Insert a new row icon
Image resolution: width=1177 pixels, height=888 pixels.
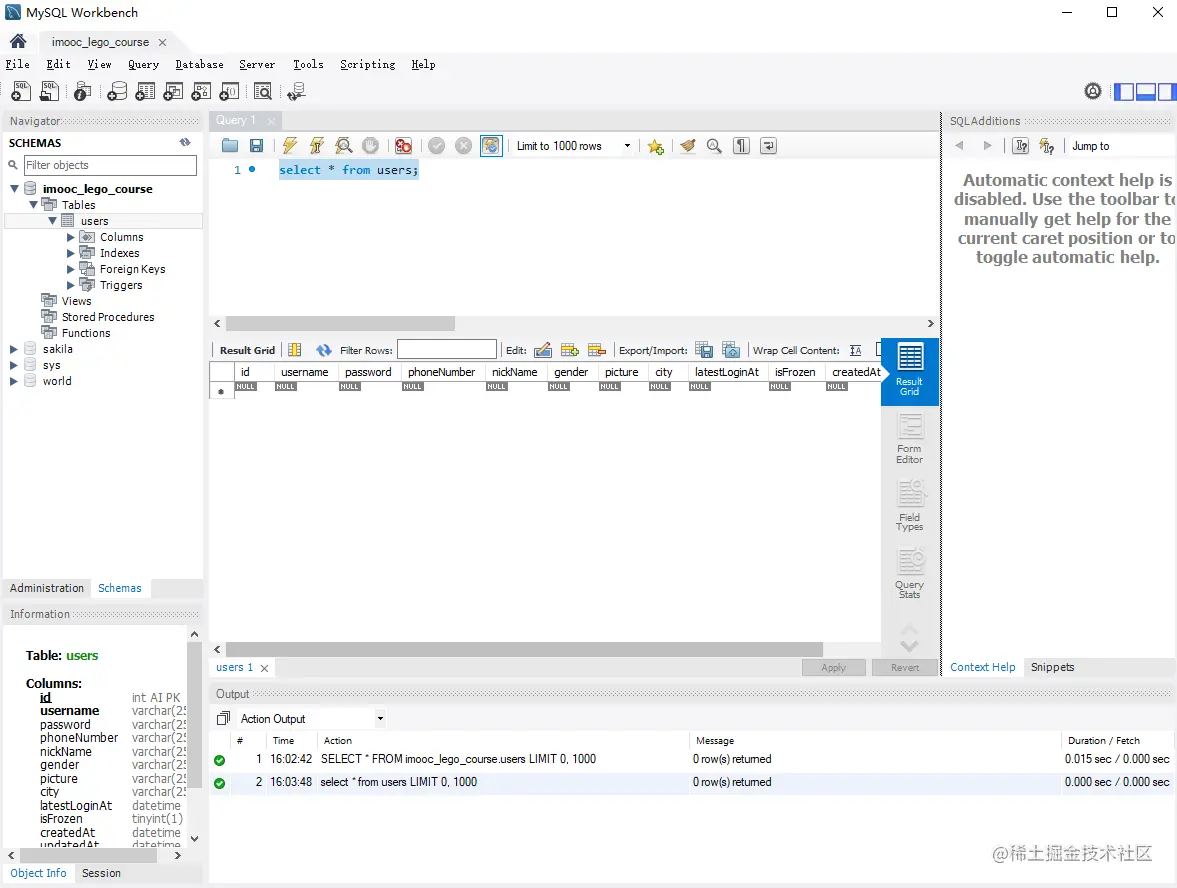pos(570,350)
